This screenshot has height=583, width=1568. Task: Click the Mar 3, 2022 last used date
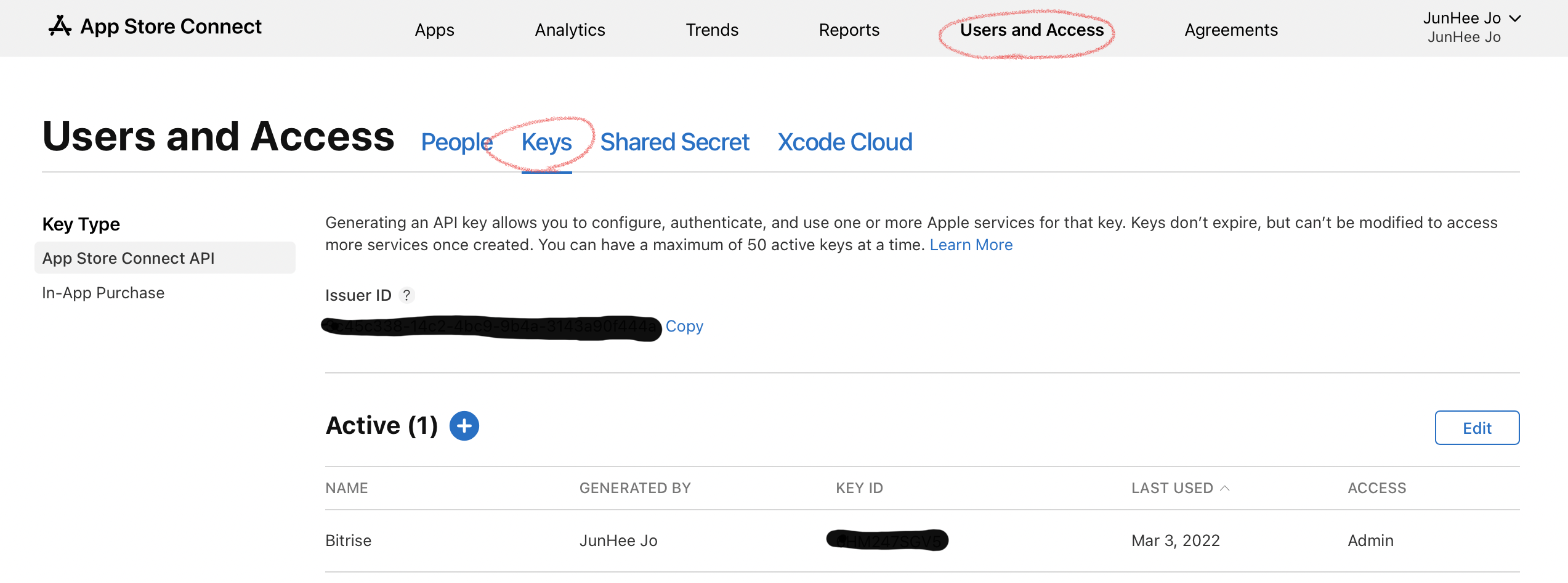point(1175,540)
